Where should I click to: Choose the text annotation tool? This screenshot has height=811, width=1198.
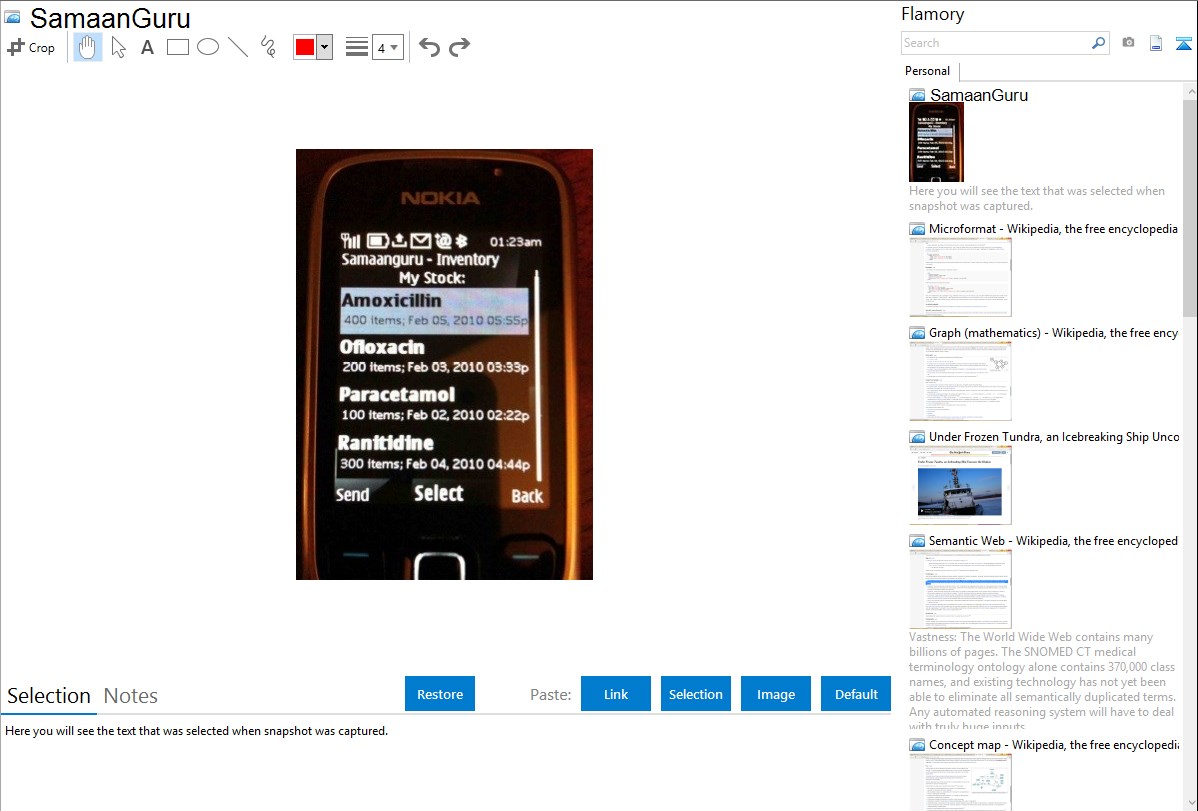pos(147,47)
